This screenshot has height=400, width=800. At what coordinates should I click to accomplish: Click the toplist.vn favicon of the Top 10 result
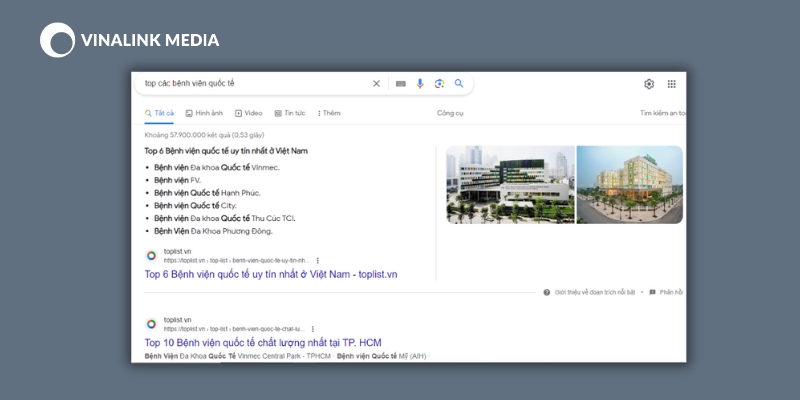coord(151,324)
